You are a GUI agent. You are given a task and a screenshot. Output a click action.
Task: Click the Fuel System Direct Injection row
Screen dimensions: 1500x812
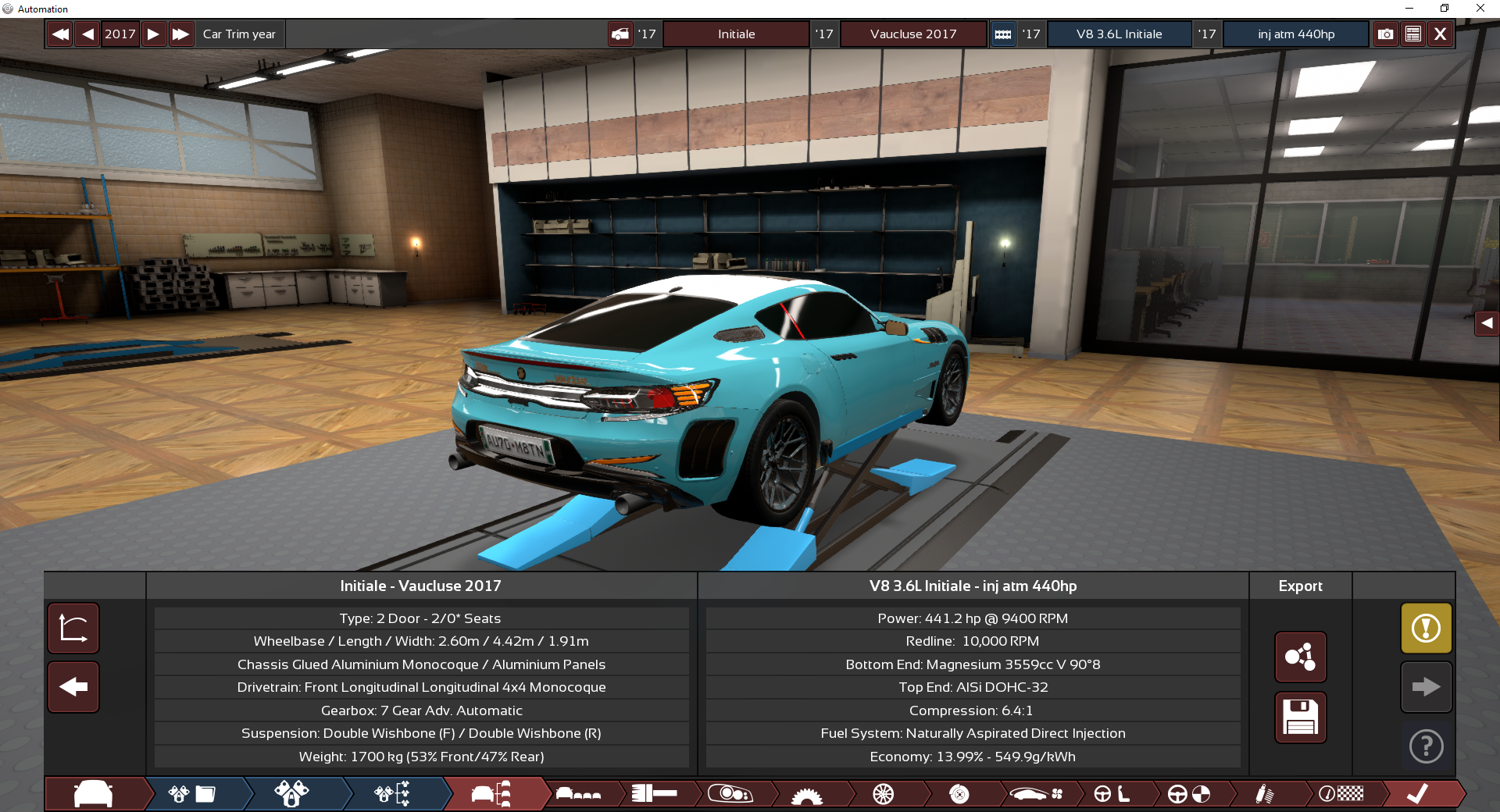pyautogui.click(x=973, y=733)
